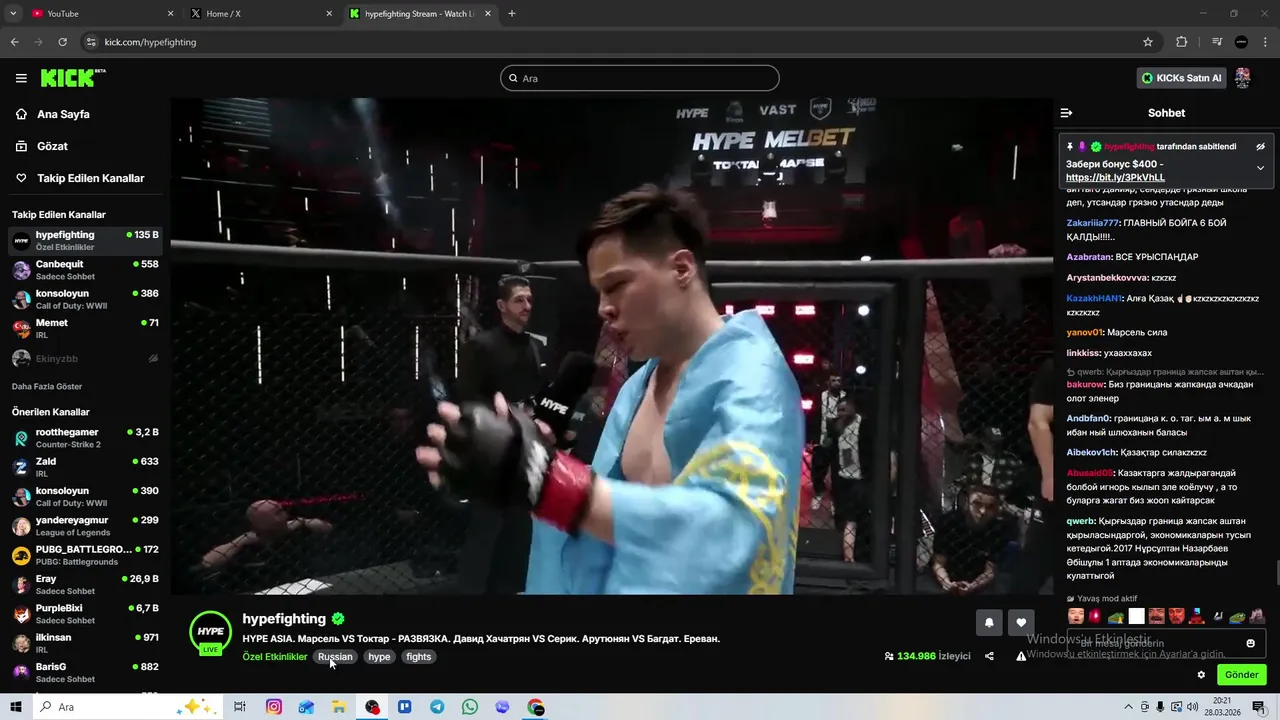1280x720 pixels.
Task: Open Takip Edilen Kanallar in the sidebar
Action: tap(90, 178)
